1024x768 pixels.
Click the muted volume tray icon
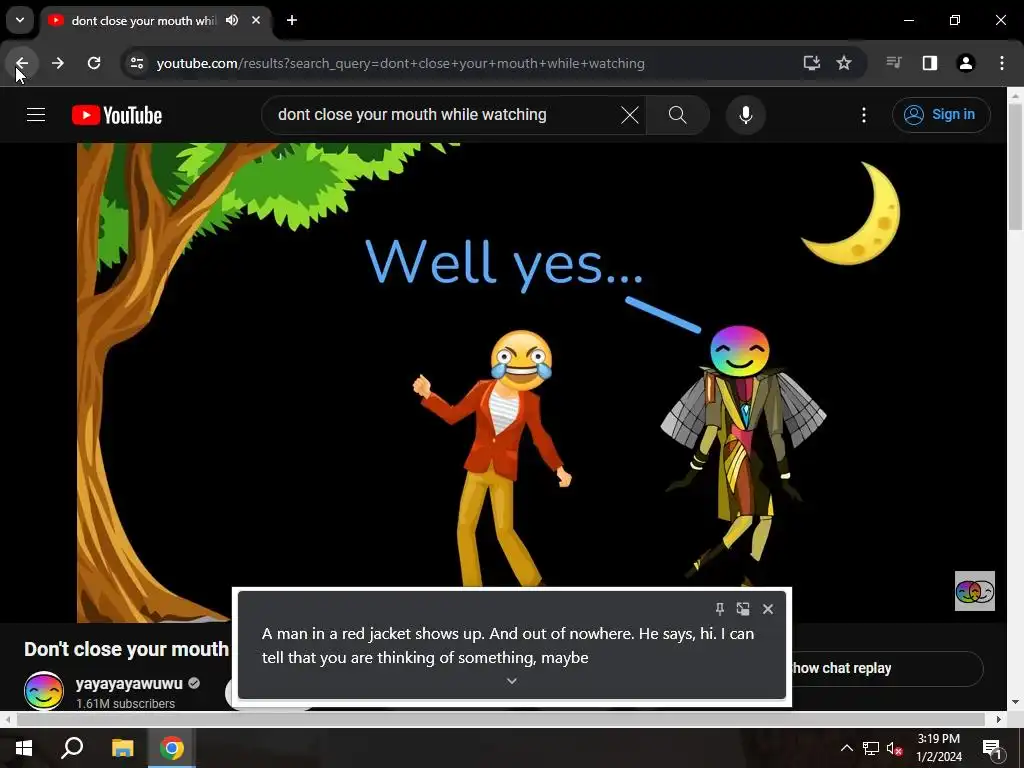[894, 748]
